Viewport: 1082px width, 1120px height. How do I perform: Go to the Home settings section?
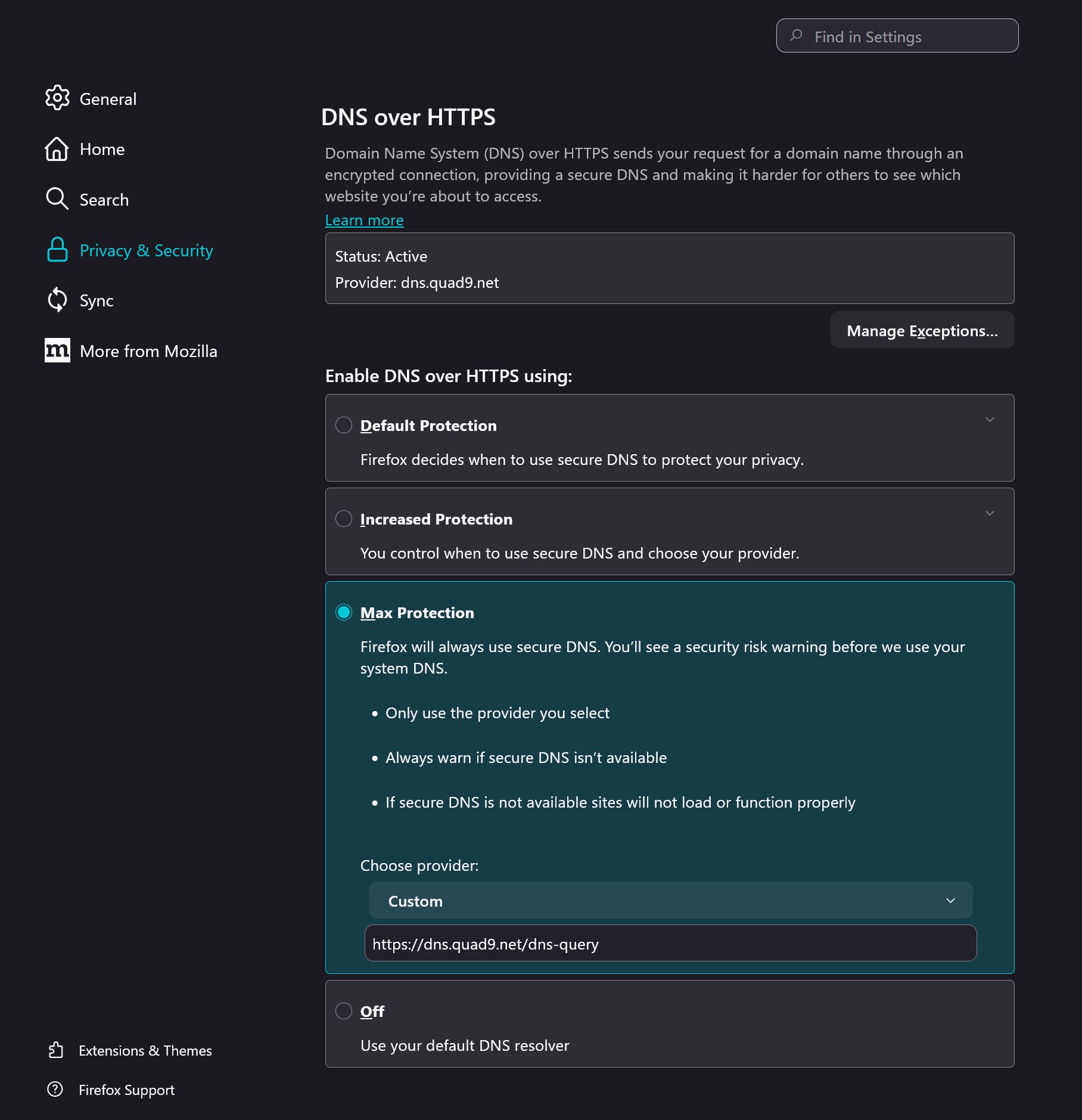tap(102, 149)
